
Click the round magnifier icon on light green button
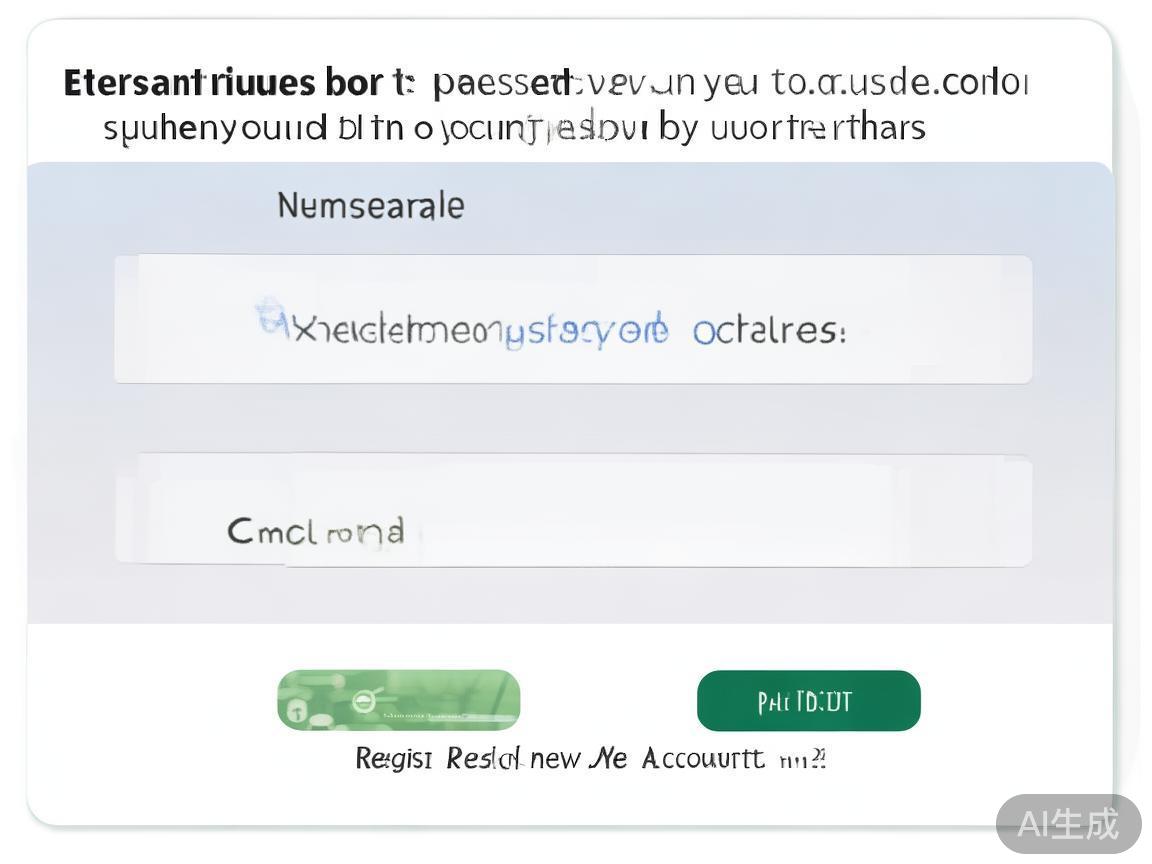coord(365,700)
